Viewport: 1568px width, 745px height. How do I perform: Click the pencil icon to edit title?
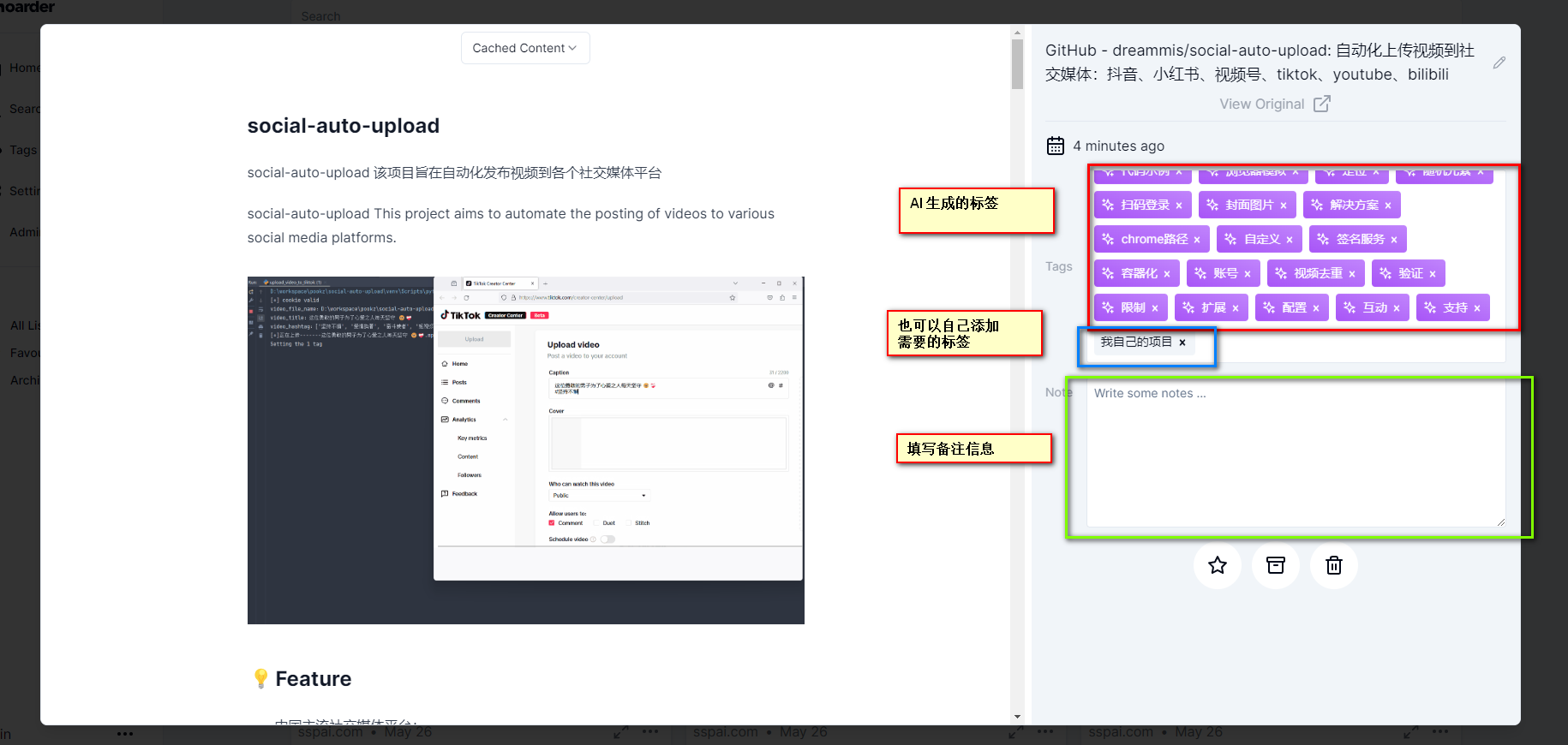[1499, 63]
